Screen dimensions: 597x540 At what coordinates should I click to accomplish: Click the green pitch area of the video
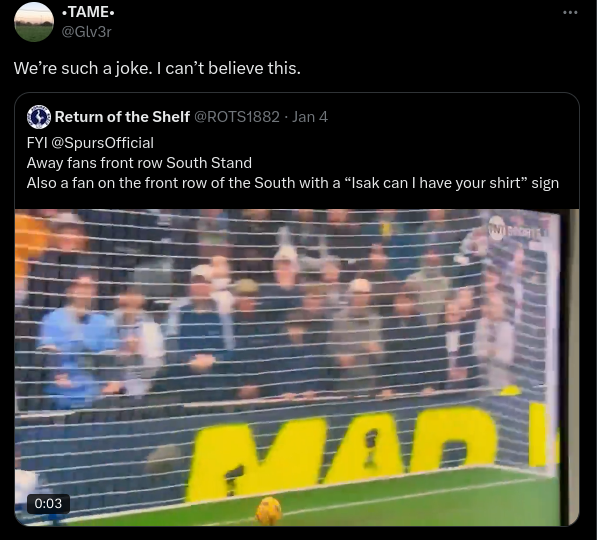pos(381,503)
